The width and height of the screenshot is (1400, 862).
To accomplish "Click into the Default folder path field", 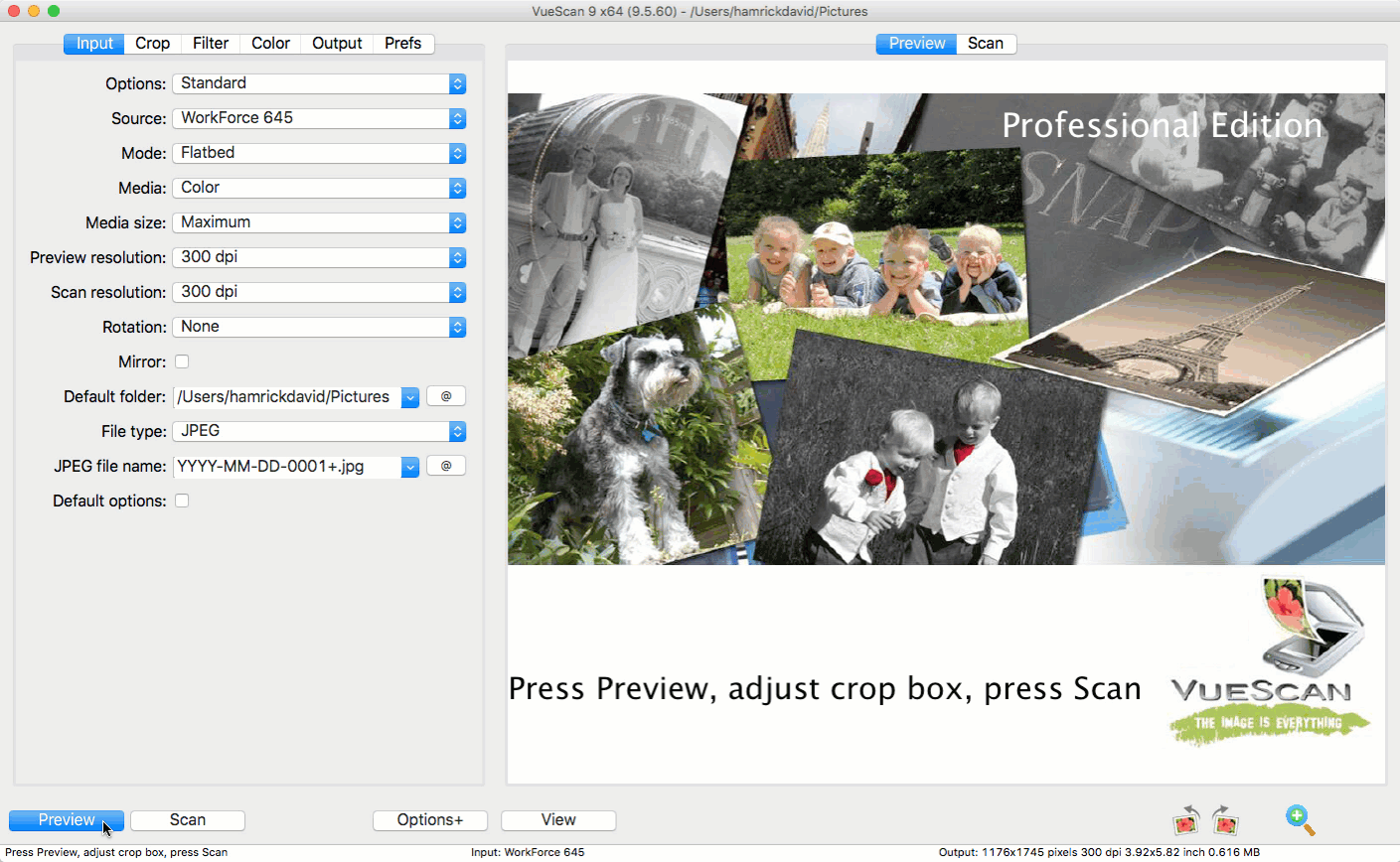I will (286, 397).
